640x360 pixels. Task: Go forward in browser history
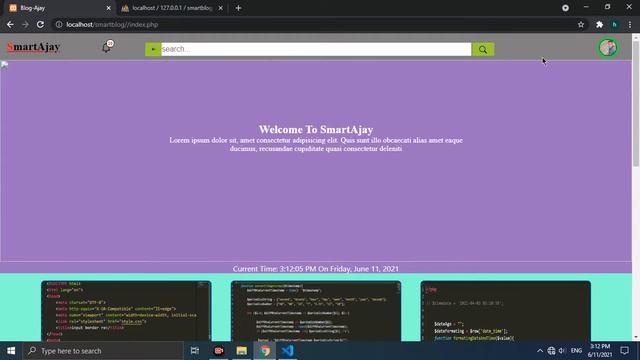(x=25, y=24)
